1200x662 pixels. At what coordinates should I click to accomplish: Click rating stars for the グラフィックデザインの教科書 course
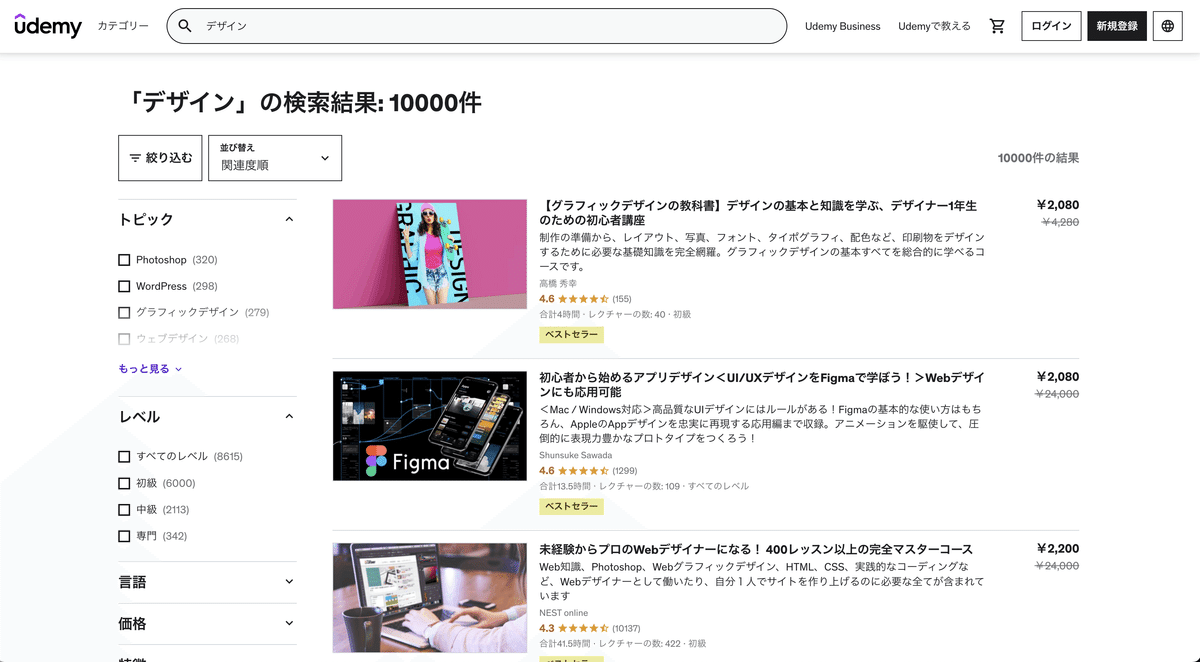(583, 299)
